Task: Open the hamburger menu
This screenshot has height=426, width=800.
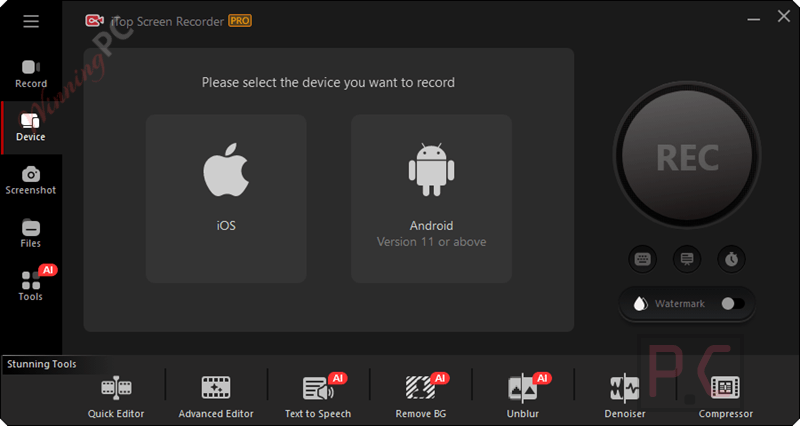Action: point(31,21)
